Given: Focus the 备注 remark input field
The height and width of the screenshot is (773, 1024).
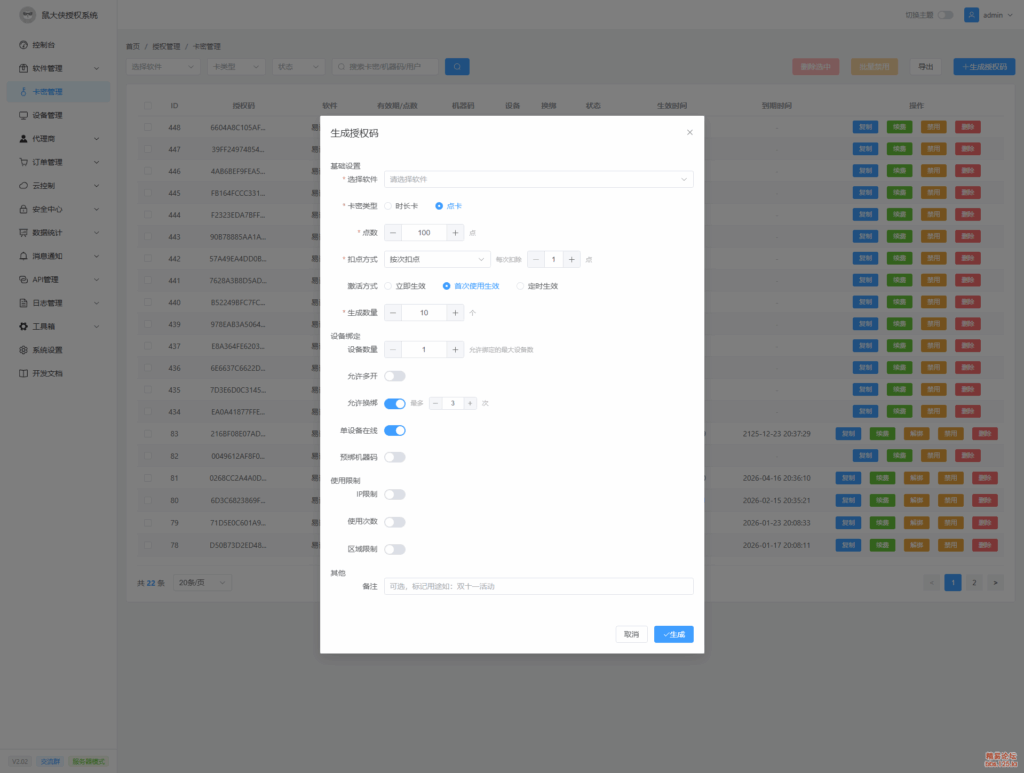Looking at the screenshot, I should tap(538, 586).
